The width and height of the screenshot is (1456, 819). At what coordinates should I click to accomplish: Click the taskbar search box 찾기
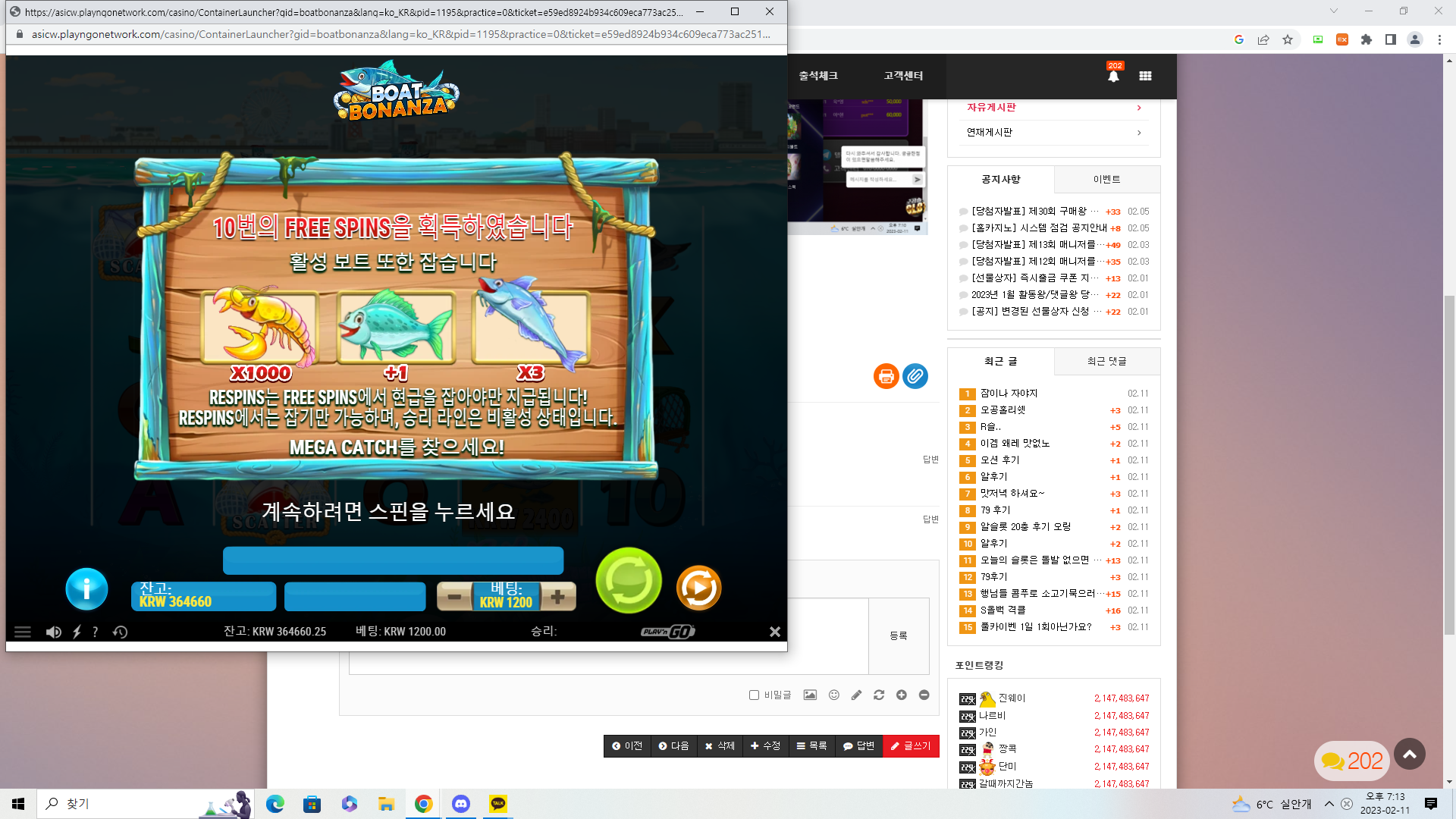pyautogui.click(x=144, y=804)
